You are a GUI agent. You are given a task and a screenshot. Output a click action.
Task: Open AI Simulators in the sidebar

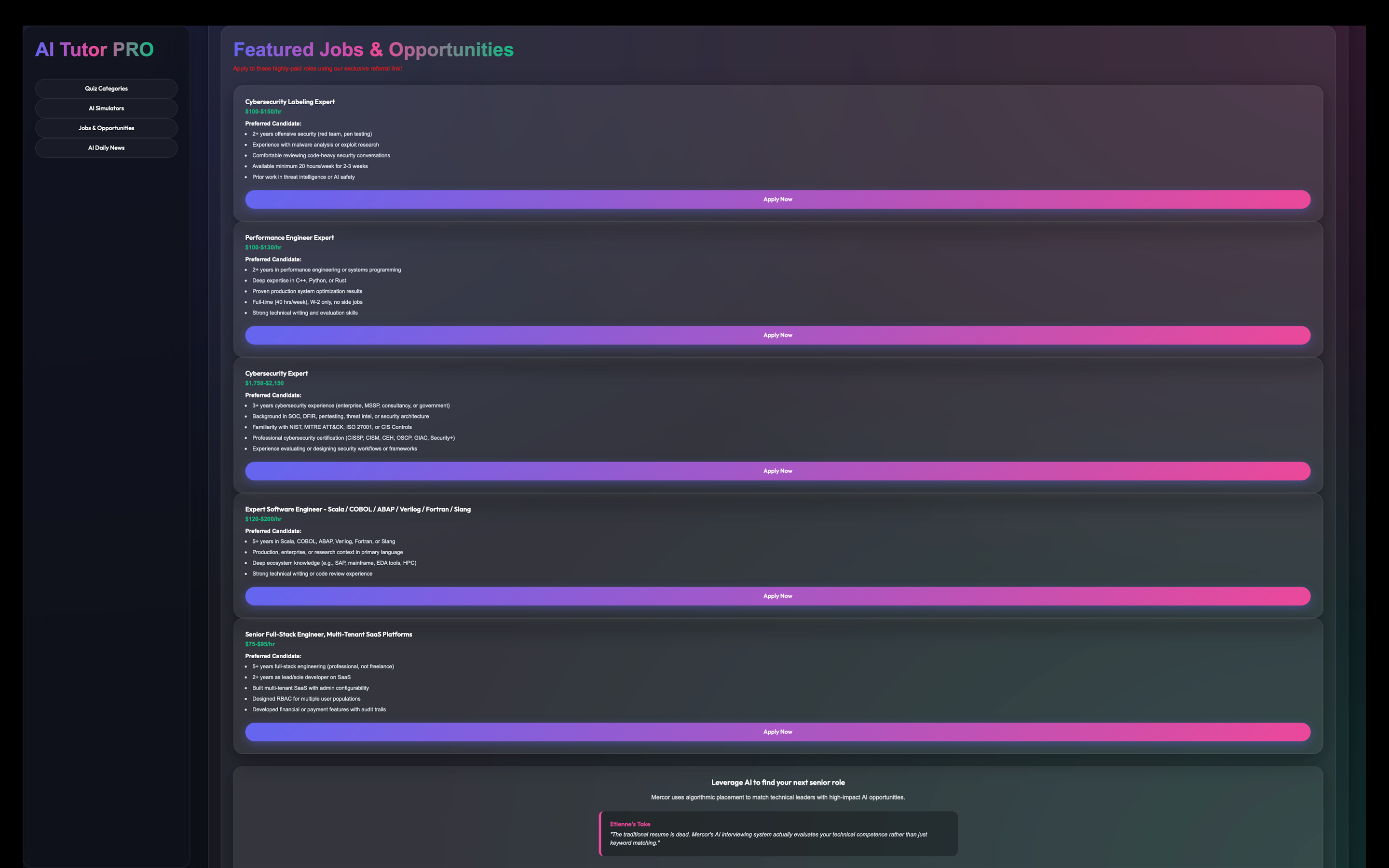click(x=106, y=108)
